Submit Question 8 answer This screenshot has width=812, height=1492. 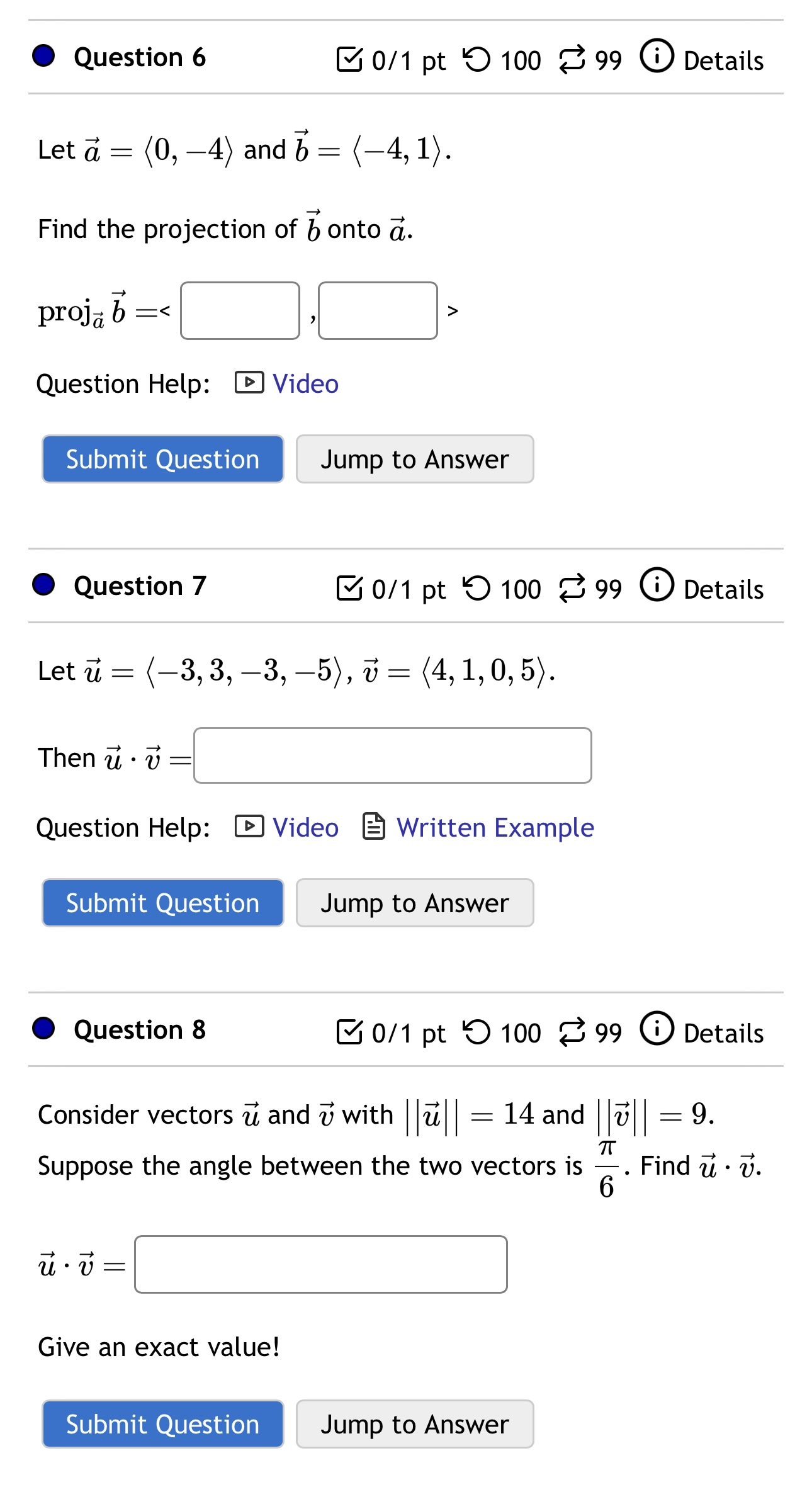162,1425
